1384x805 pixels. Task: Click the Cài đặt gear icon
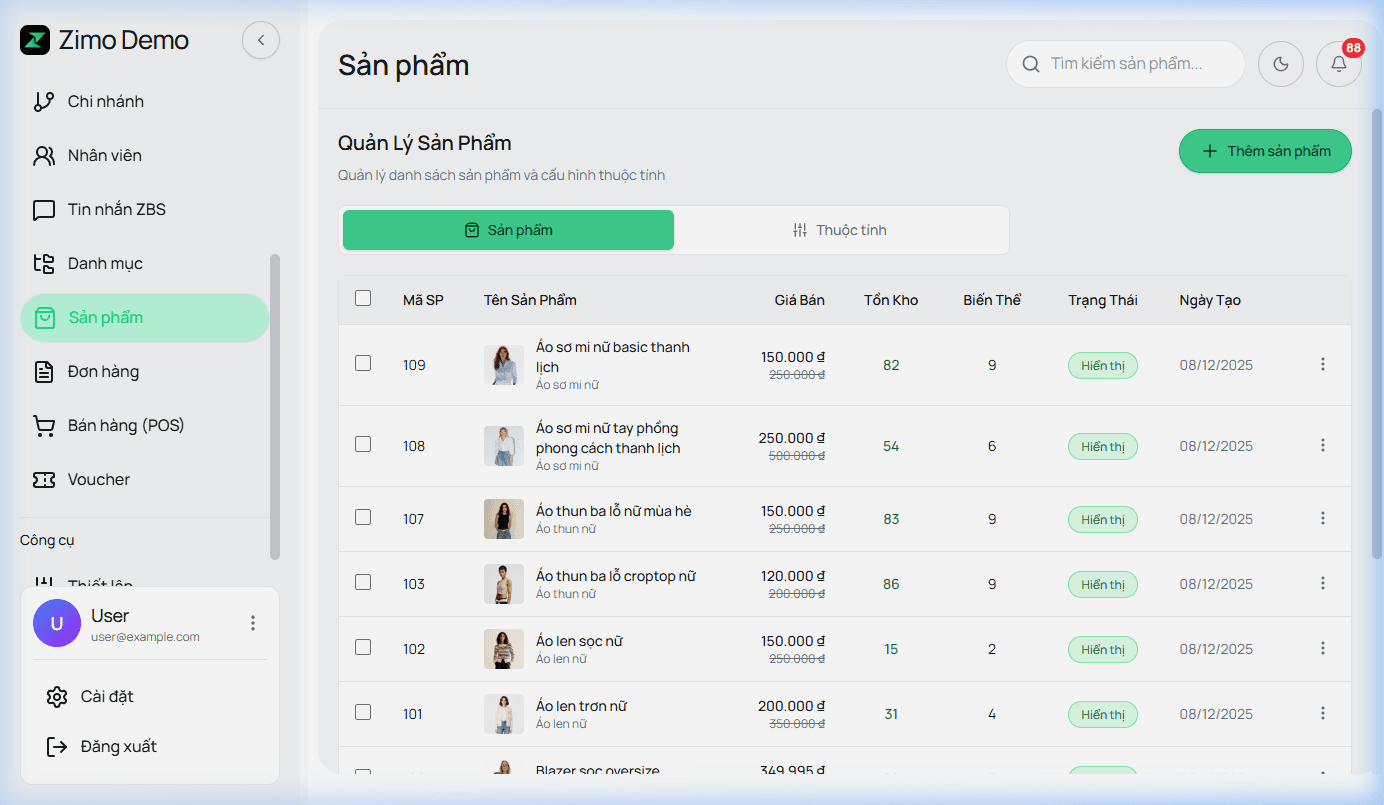pyautogui.click(x=57, y=697)
